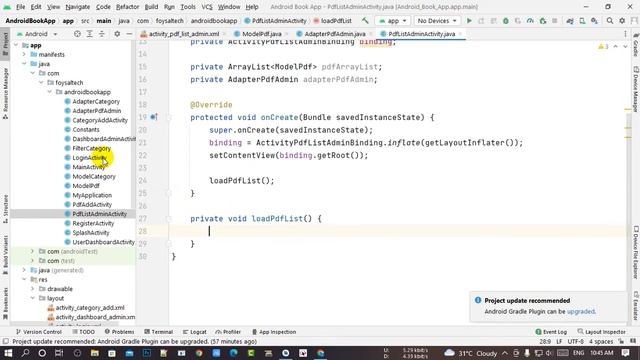This screenshot has width=640, height=360.
Task: Click Expand All icon in Project panel
Action: 89,34
